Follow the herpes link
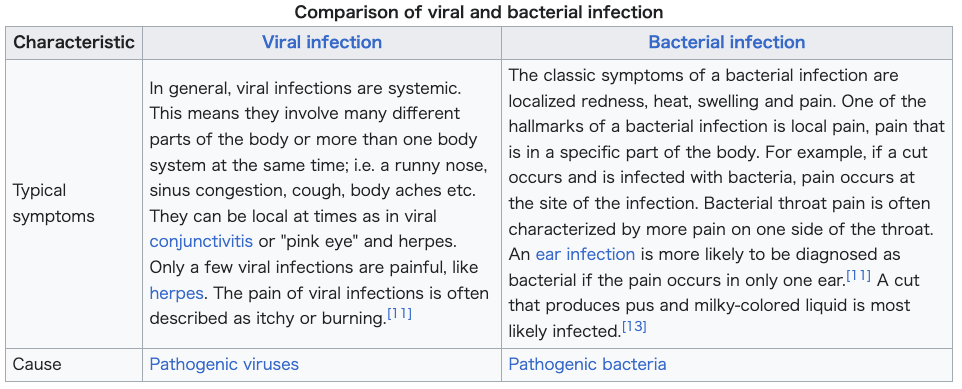This screenshot has height=389, width=962. [x=176, y=293]
